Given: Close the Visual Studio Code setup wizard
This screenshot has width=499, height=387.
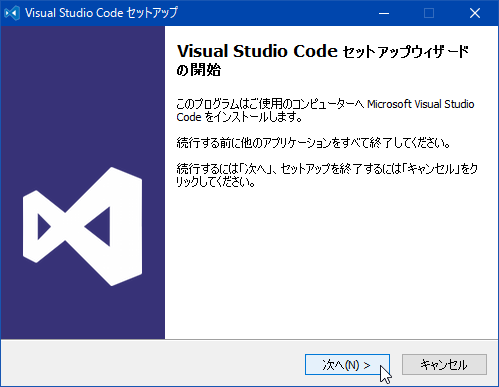Looking at the screenshot, I should pyautogui.click(x=475, y=13).
